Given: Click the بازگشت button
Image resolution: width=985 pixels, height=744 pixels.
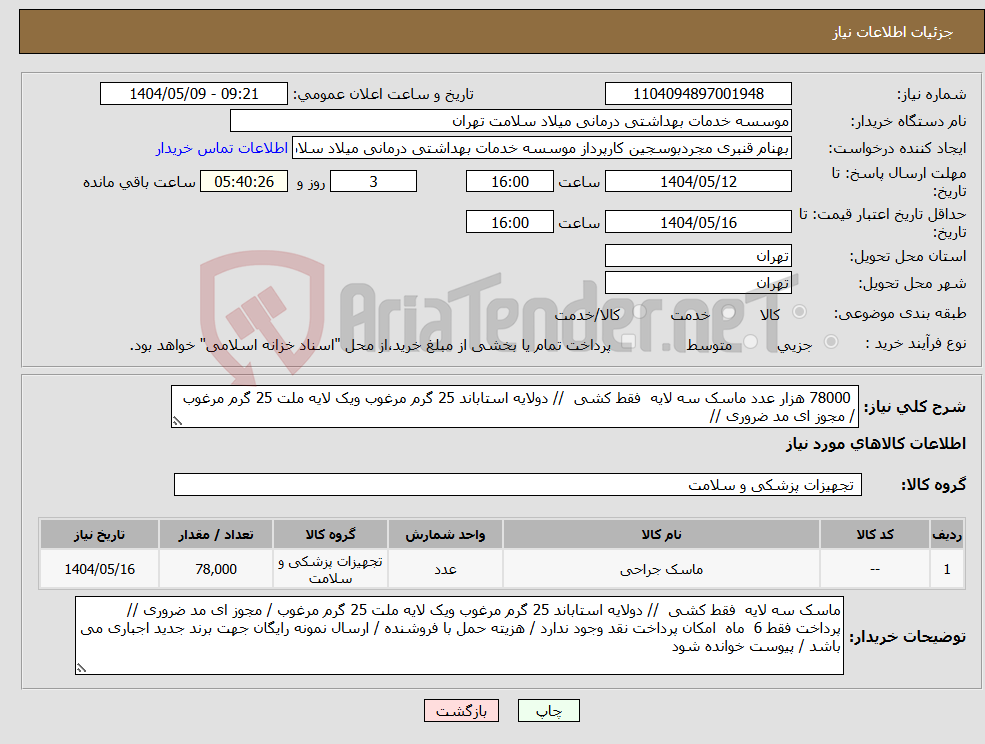Looking at the screenshot, I should coord(461,711).
